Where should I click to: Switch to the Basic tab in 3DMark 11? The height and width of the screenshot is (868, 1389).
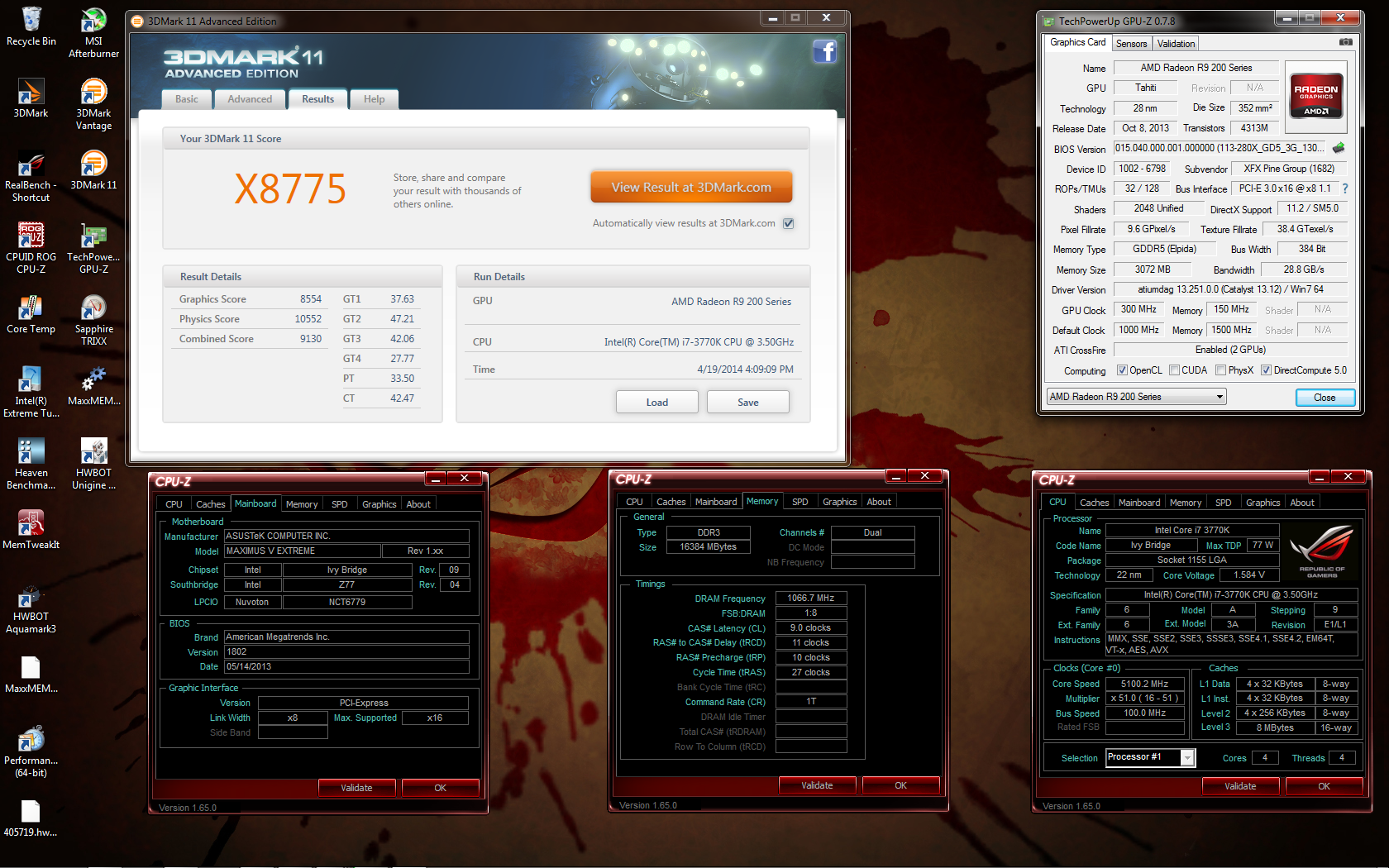186,99
